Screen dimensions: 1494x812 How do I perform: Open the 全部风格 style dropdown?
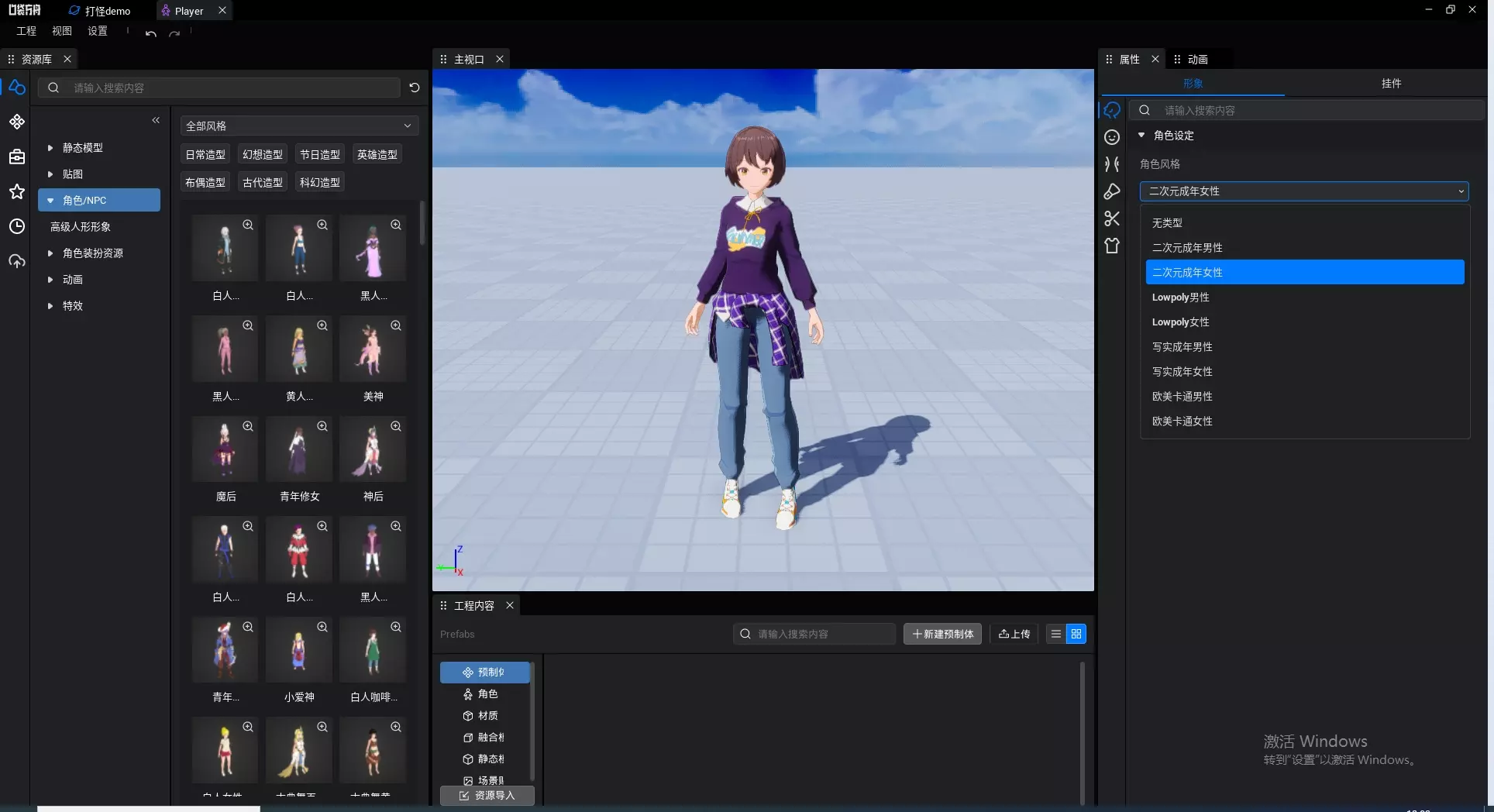(x=299, y=126)
